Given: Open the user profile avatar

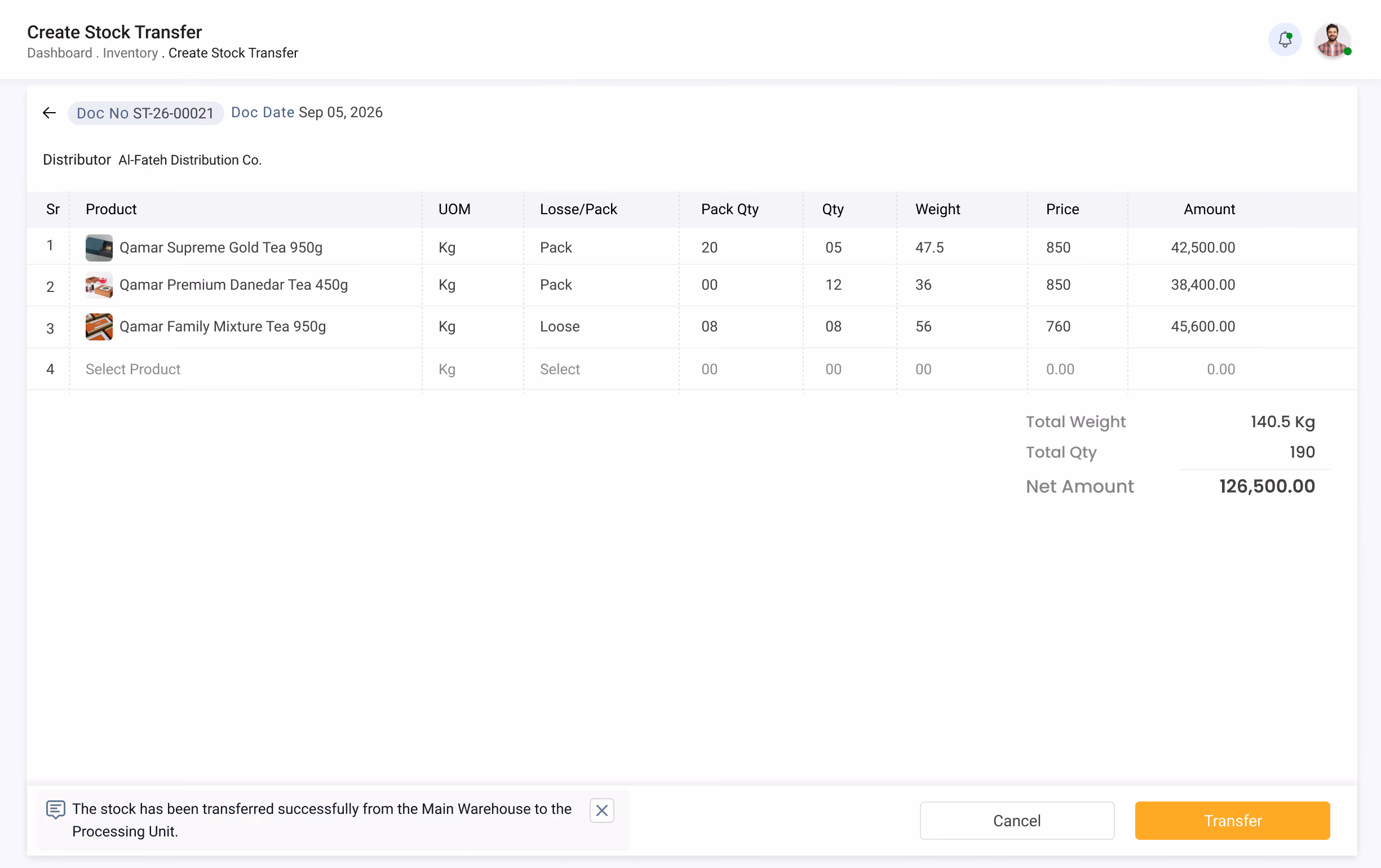Looking at the screenshot, I should [1333, 39].
